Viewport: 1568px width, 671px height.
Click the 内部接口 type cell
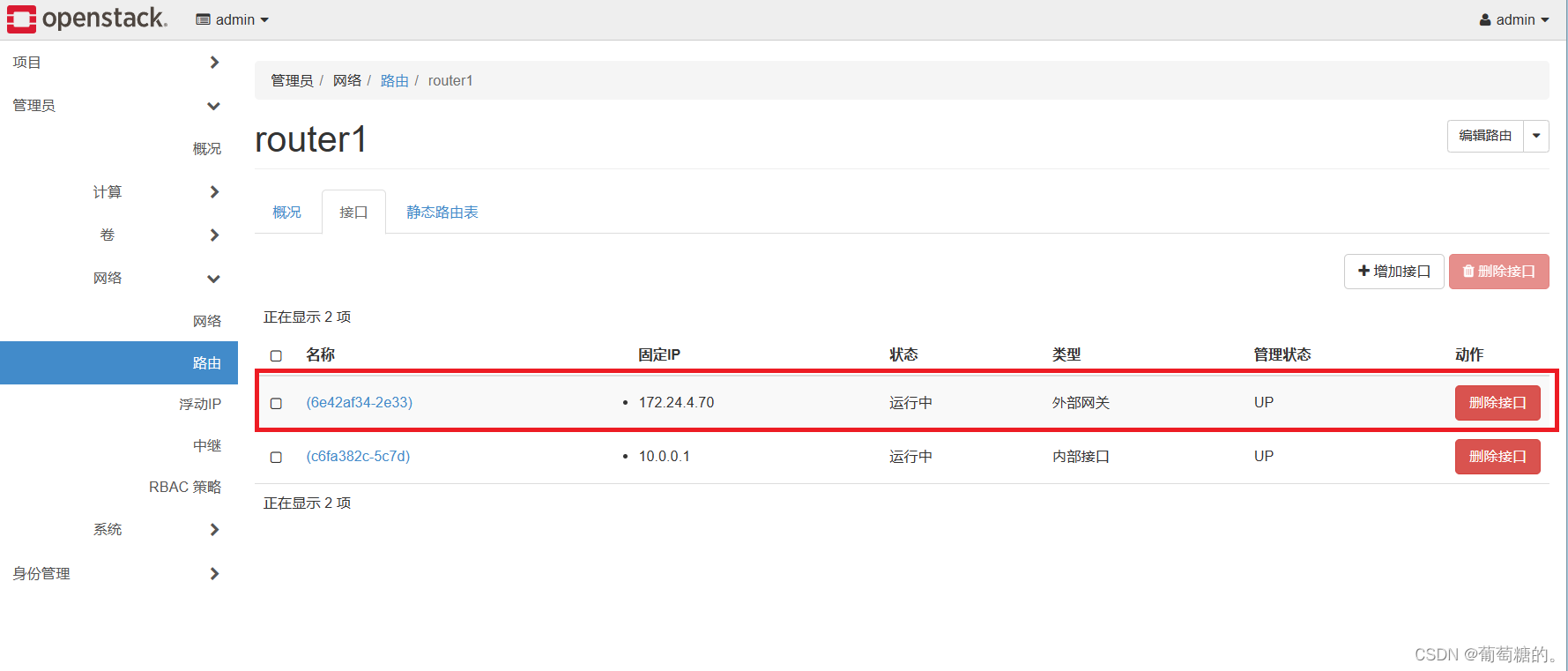pos(1081,457)
